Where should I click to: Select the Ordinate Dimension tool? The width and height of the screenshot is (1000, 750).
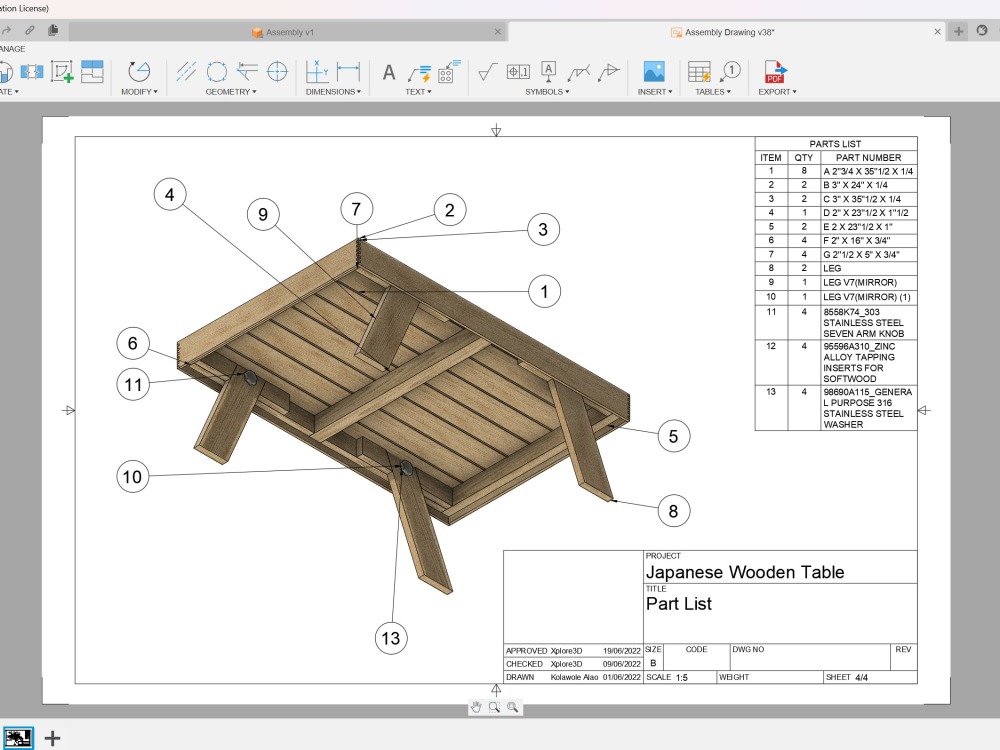tap(317, 71)
